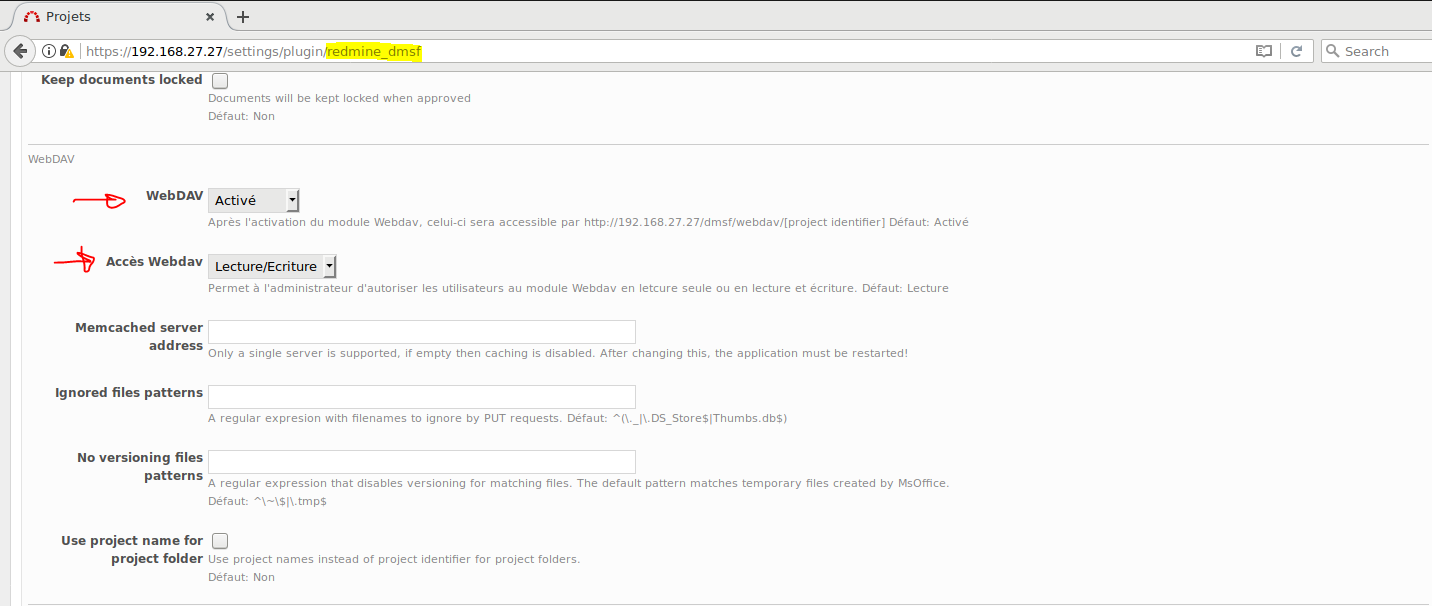
Task: Click the Memcached server address field
Action: (421, 332)
